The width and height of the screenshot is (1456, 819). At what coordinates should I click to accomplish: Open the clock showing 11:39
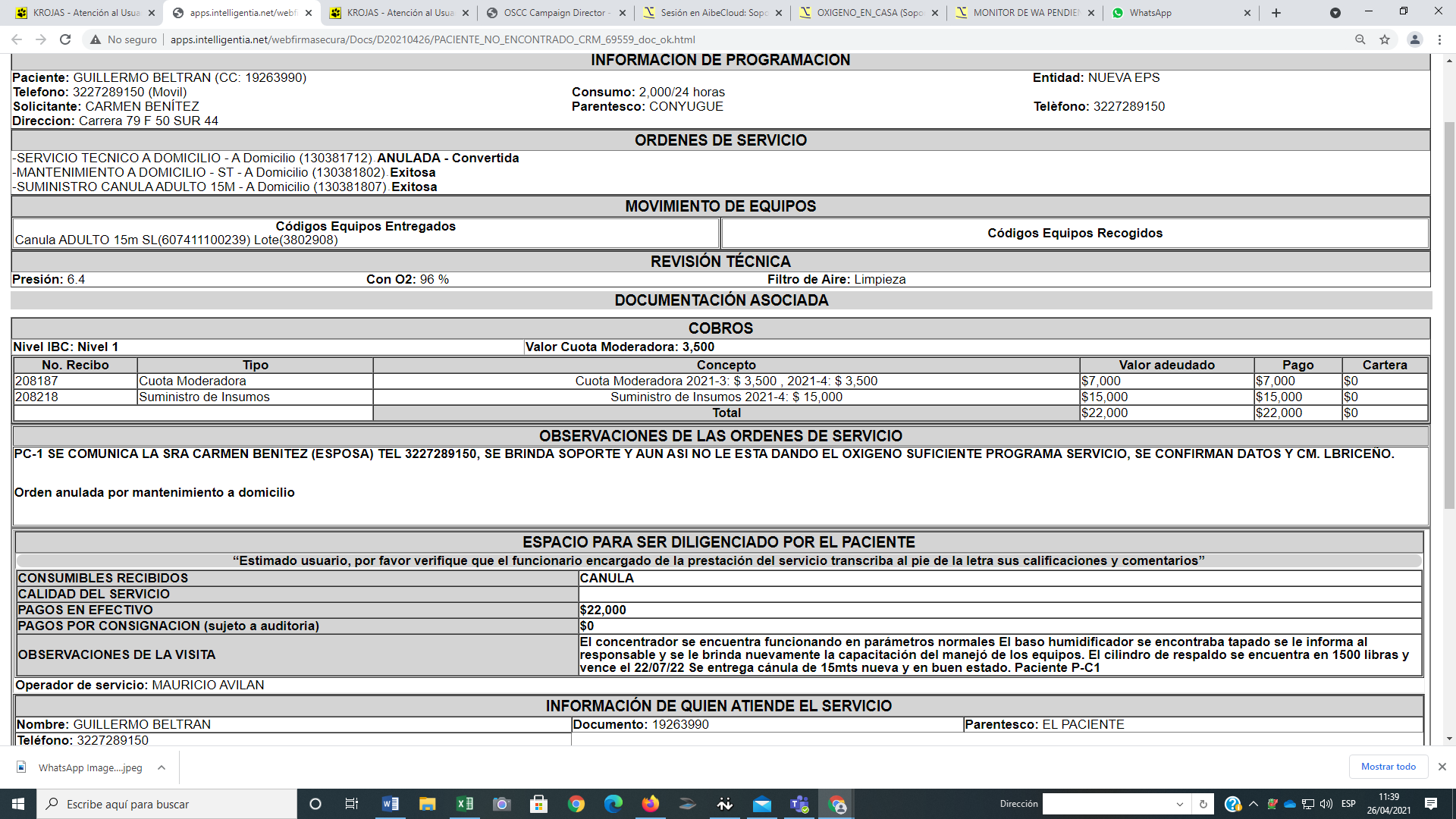pyautogui.click(x=1389, y=804)
